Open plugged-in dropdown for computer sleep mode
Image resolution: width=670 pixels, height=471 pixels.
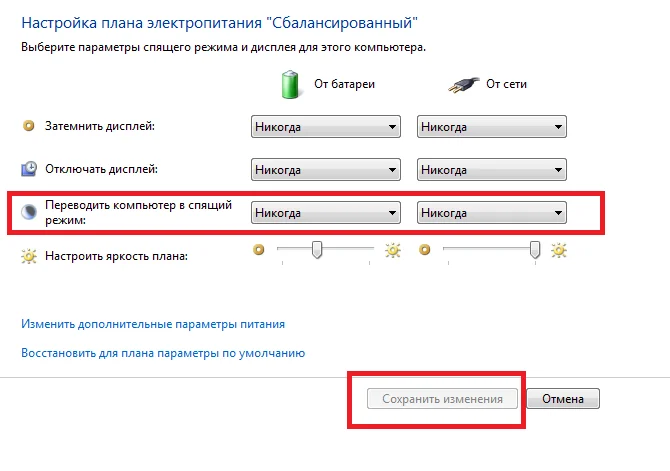tap(492, 213)
